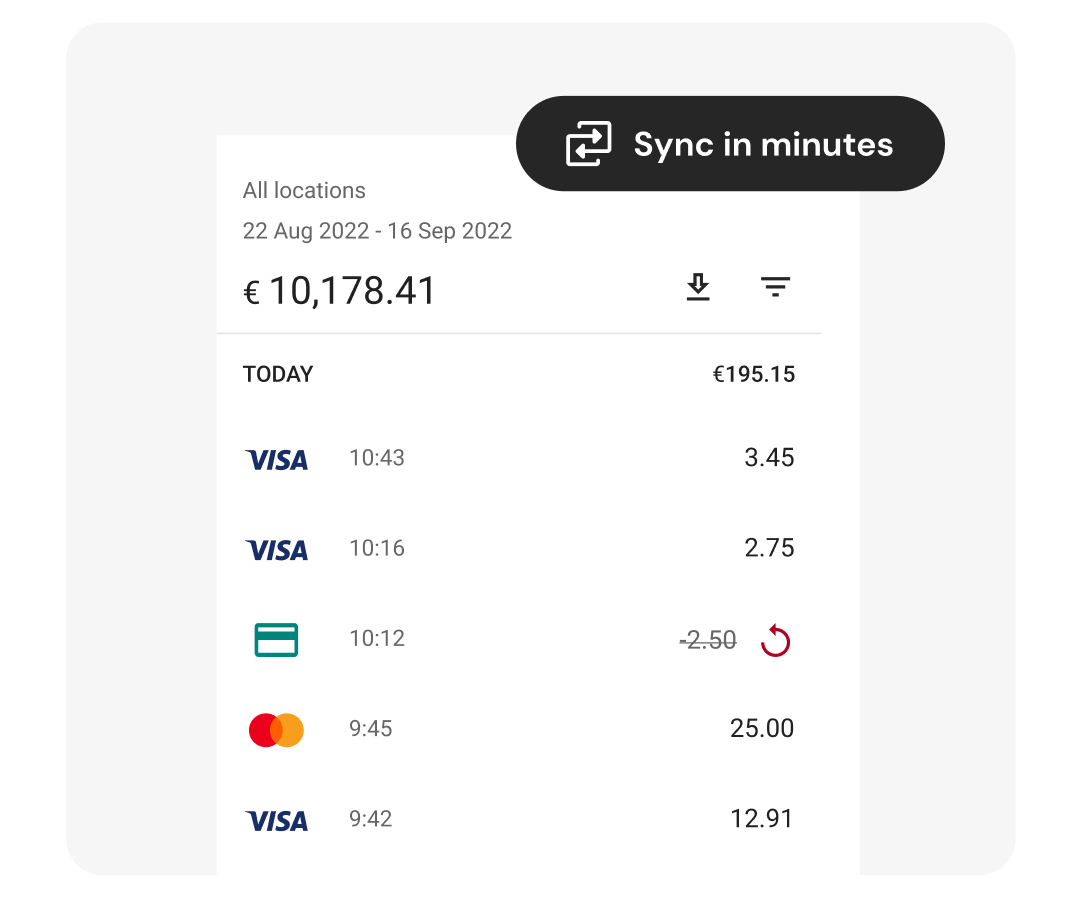This screenshot has width=1080, height=897.
Task: Click the total balance €10,178.41
Action: [340, 291]
